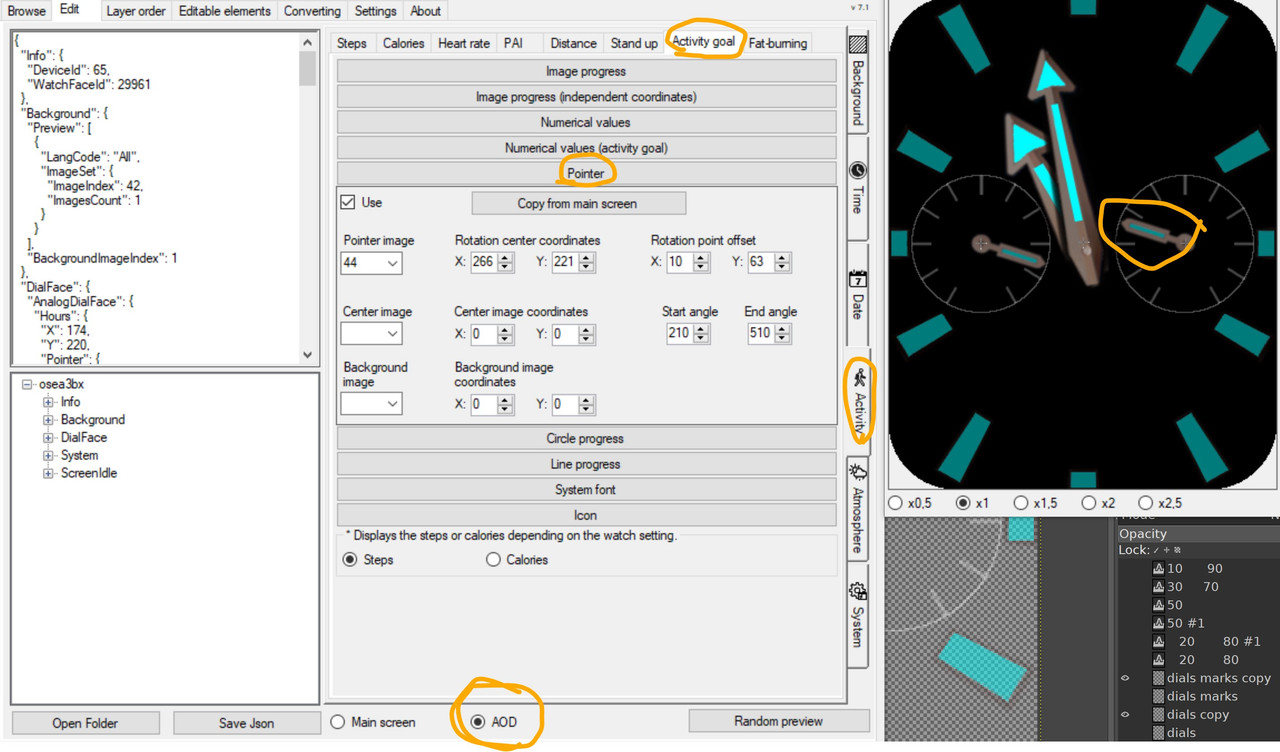Expand the Background tree node
Image resolution: width=1280 pixels, height=752 pixels.
(48, 420)
